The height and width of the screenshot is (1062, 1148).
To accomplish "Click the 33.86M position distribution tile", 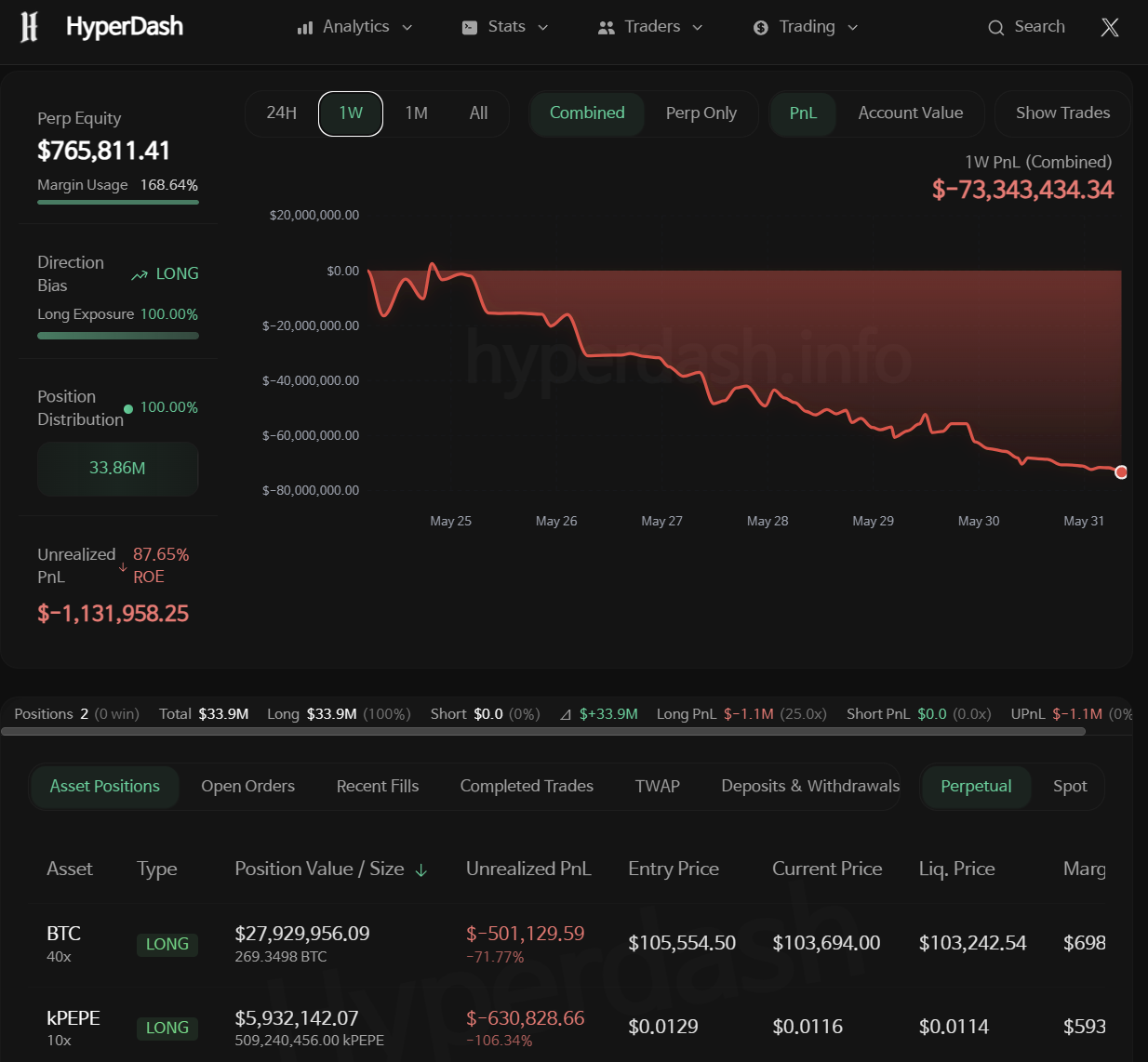I will coord(117,468).
